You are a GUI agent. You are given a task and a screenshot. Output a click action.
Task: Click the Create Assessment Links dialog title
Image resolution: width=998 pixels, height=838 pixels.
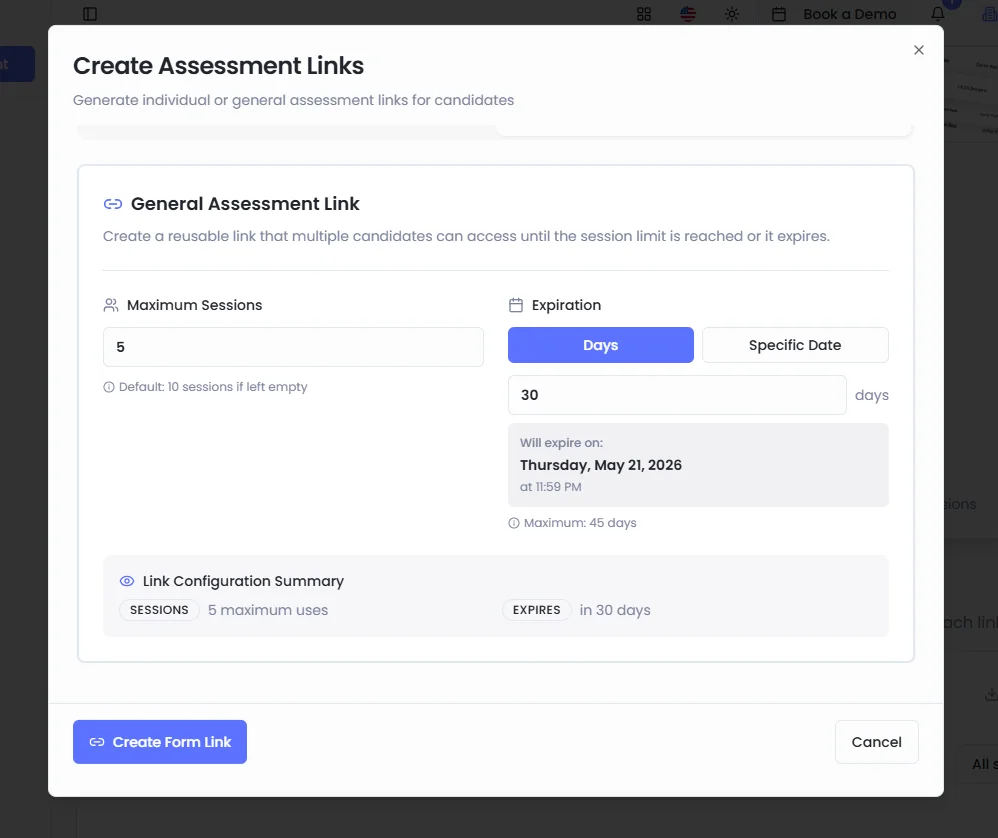(218, 66)
